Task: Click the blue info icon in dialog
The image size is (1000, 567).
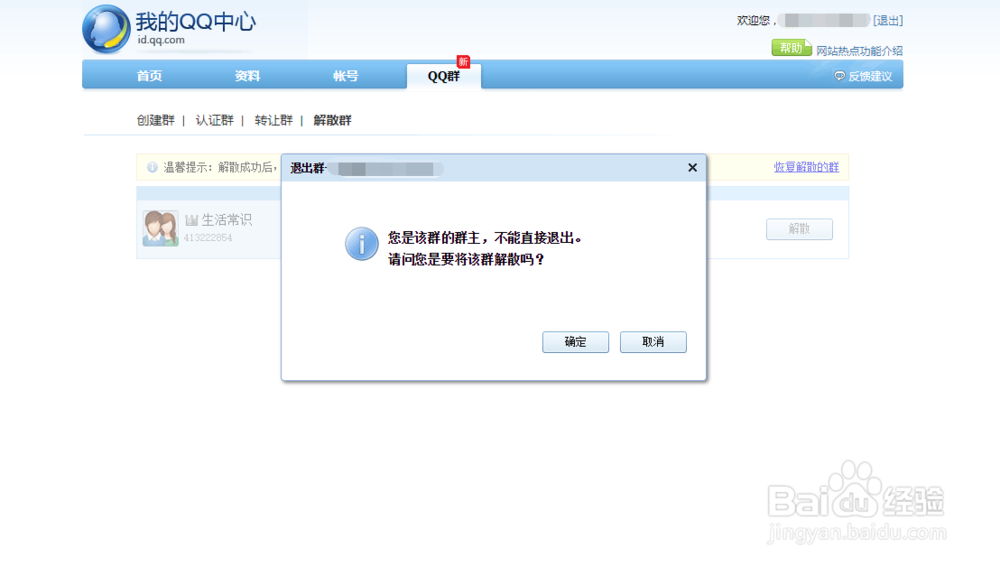Action: point(362,244)
